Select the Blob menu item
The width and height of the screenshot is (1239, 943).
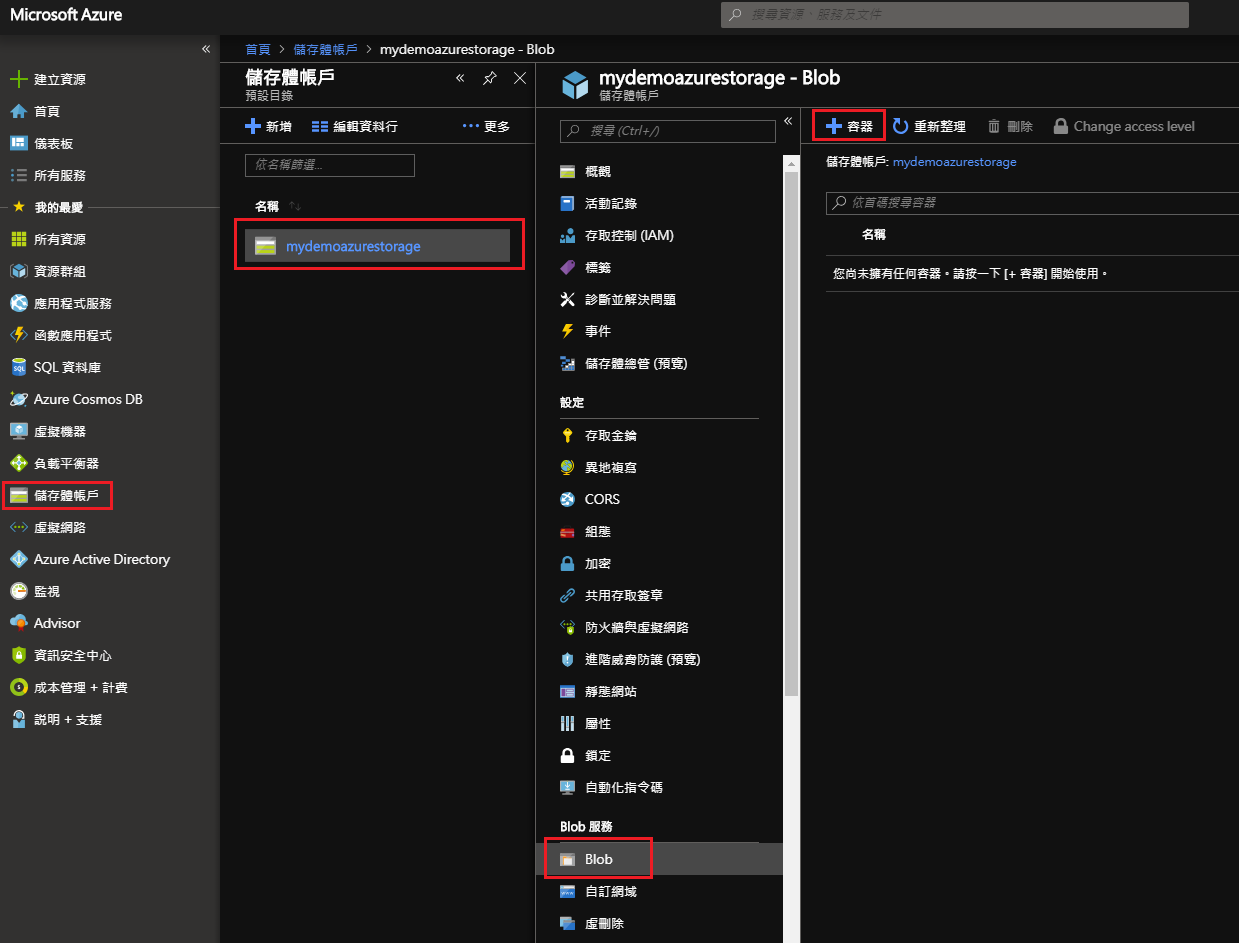pos(599,859)
